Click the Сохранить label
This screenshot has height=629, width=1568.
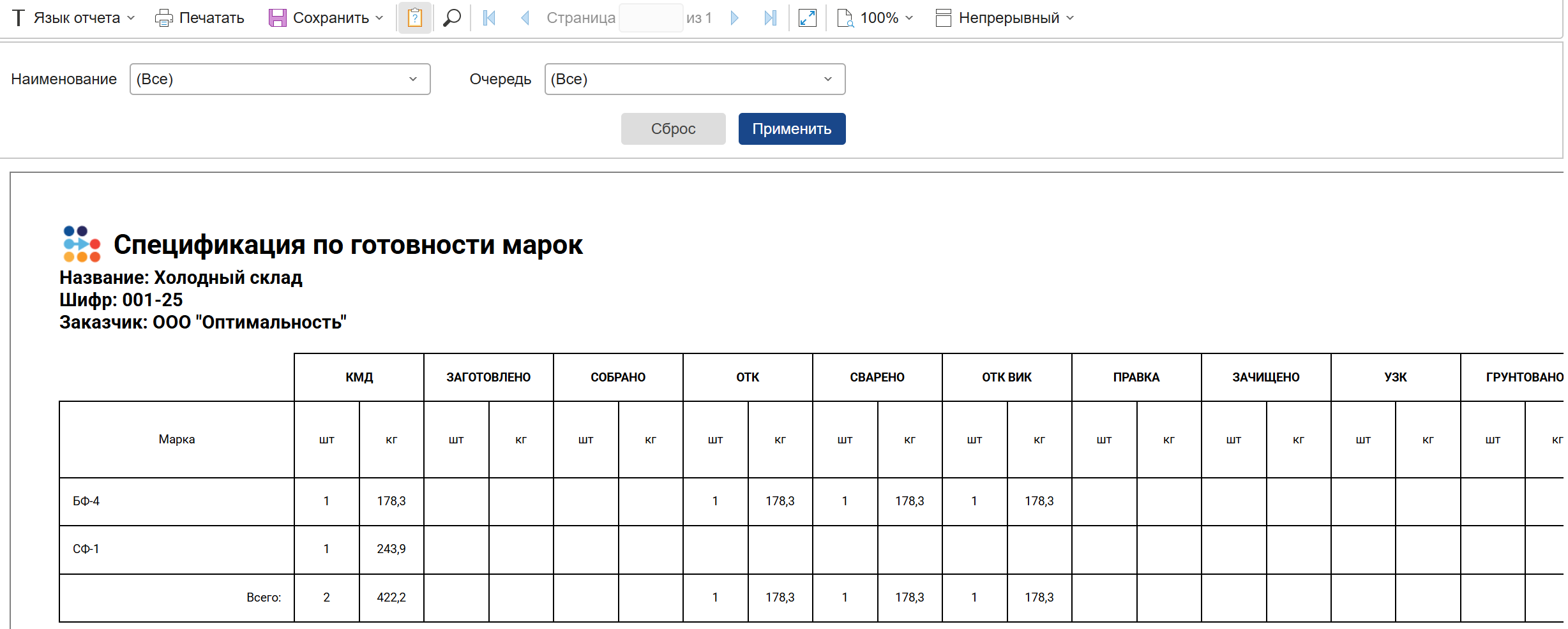(331, 18)
